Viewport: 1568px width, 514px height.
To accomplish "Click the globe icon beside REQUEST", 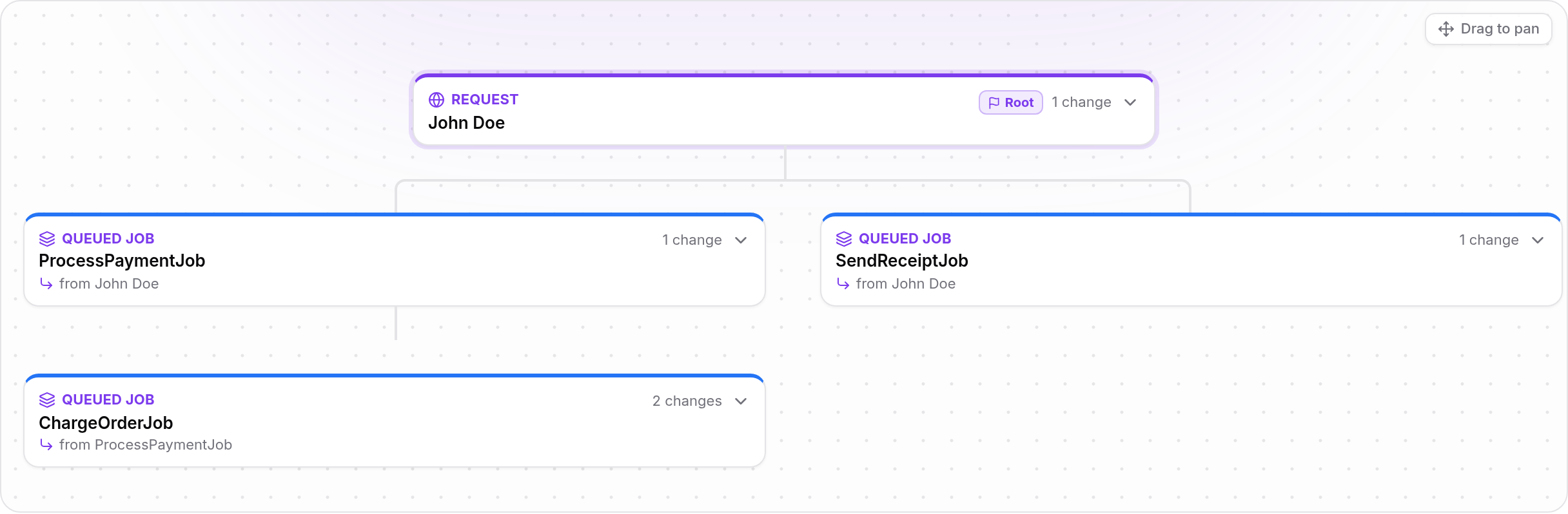I will coord(436,100).
